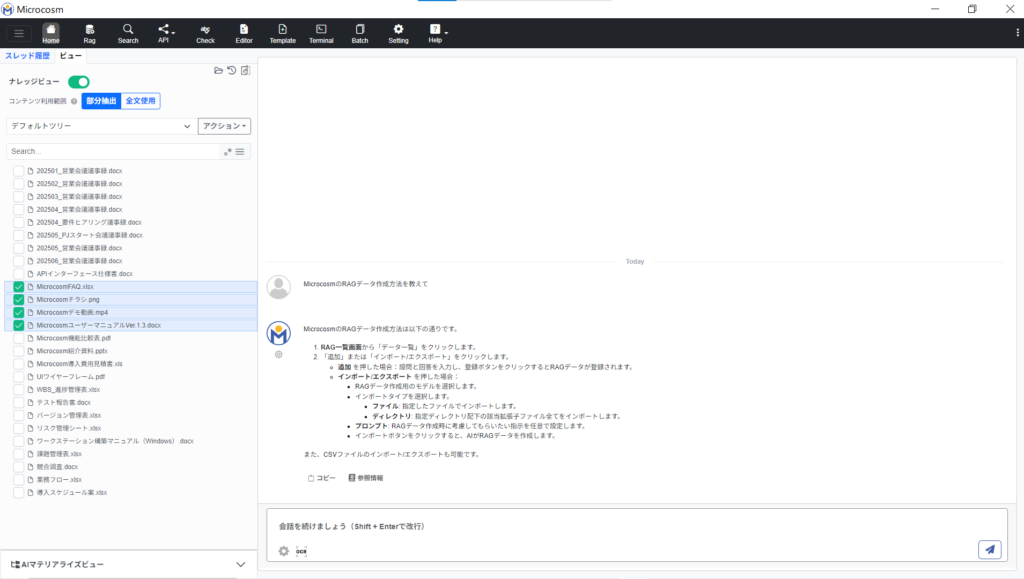Image resolution: width=1024 pixels, height=579 pixels.
Task: Click the file tree Search field
Action: point(114,151)
